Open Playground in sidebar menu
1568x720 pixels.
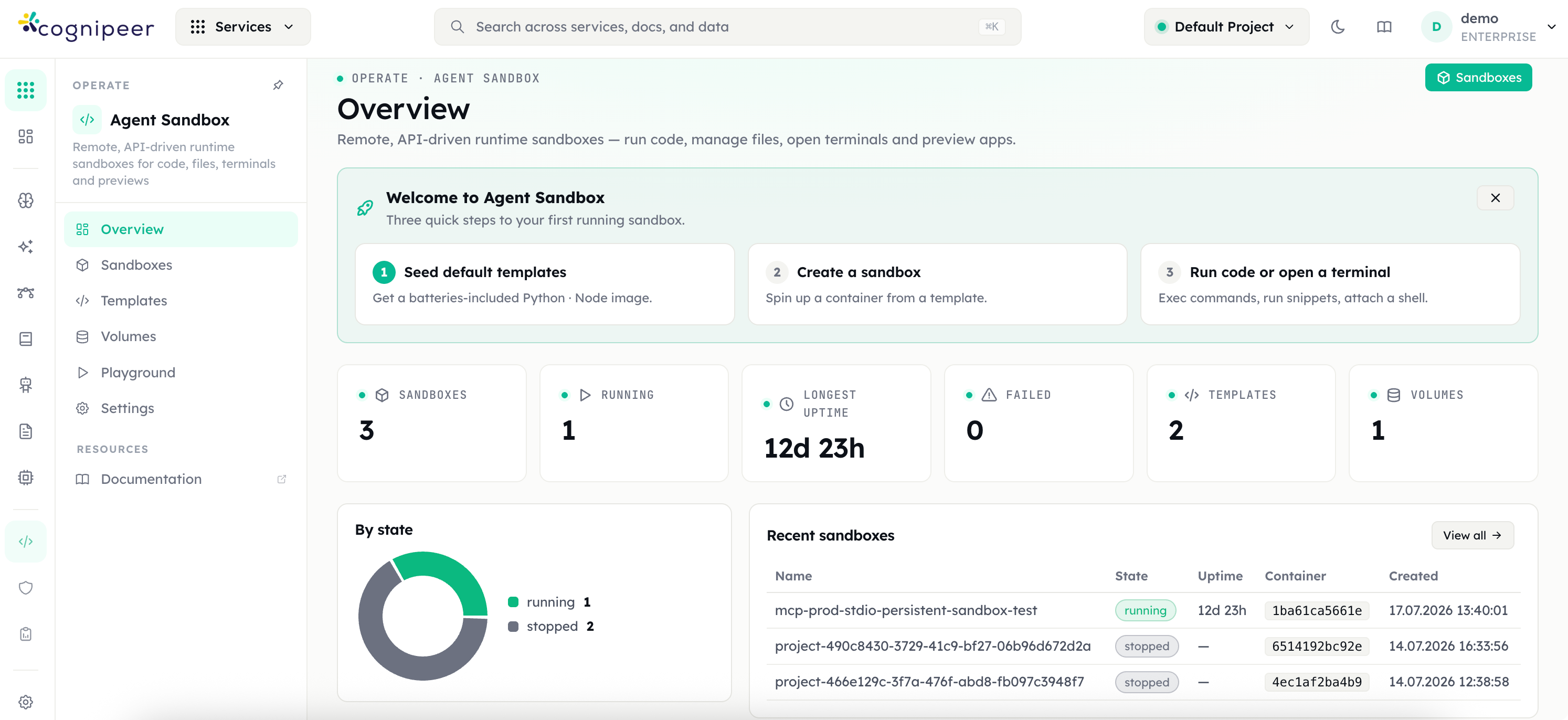pos(181,373)
